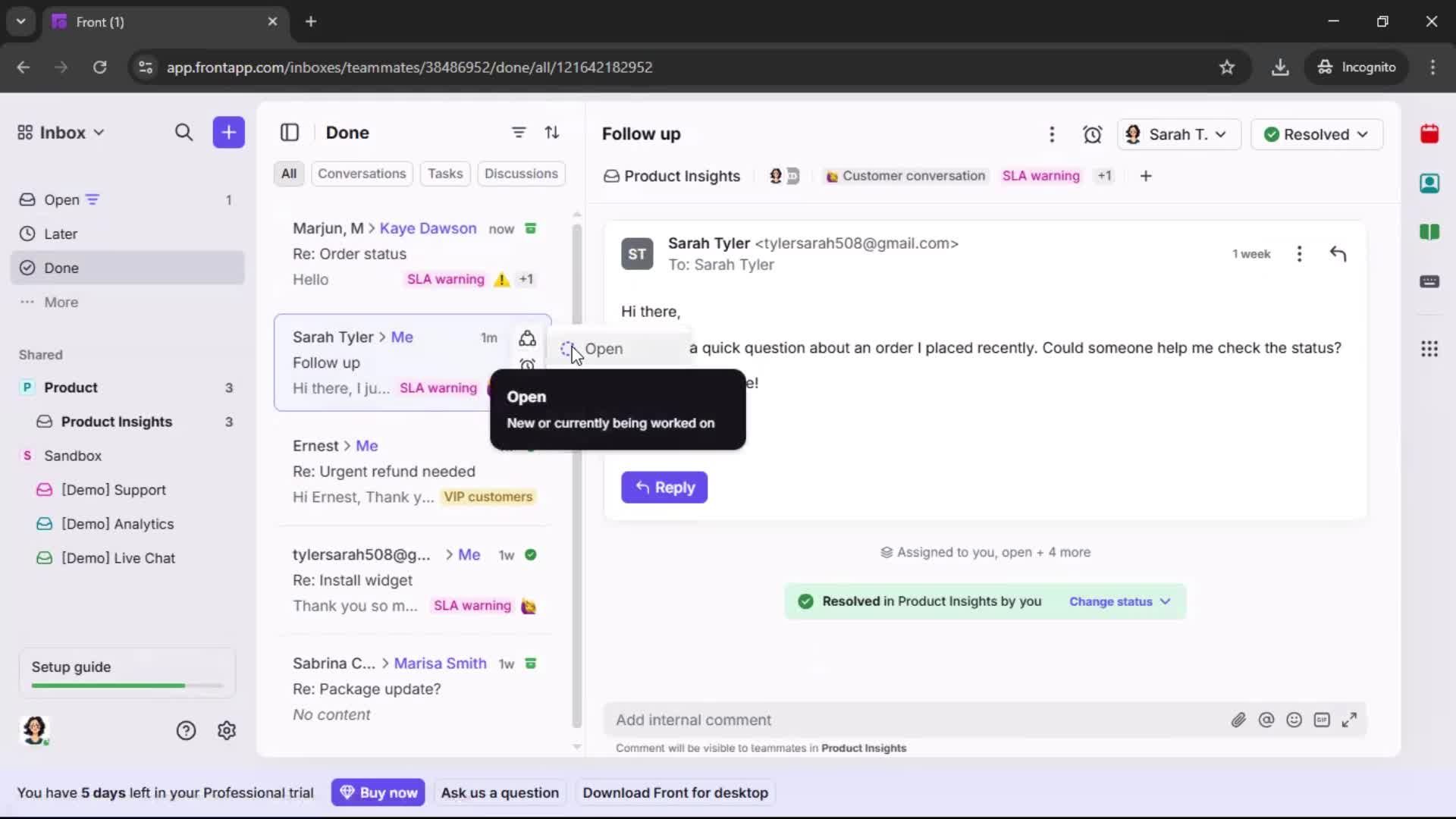Select Open from the status menu
Image resolution: width=1456 pixels, height=819 pixels.
pyautogui.click(x=604, y=349)
